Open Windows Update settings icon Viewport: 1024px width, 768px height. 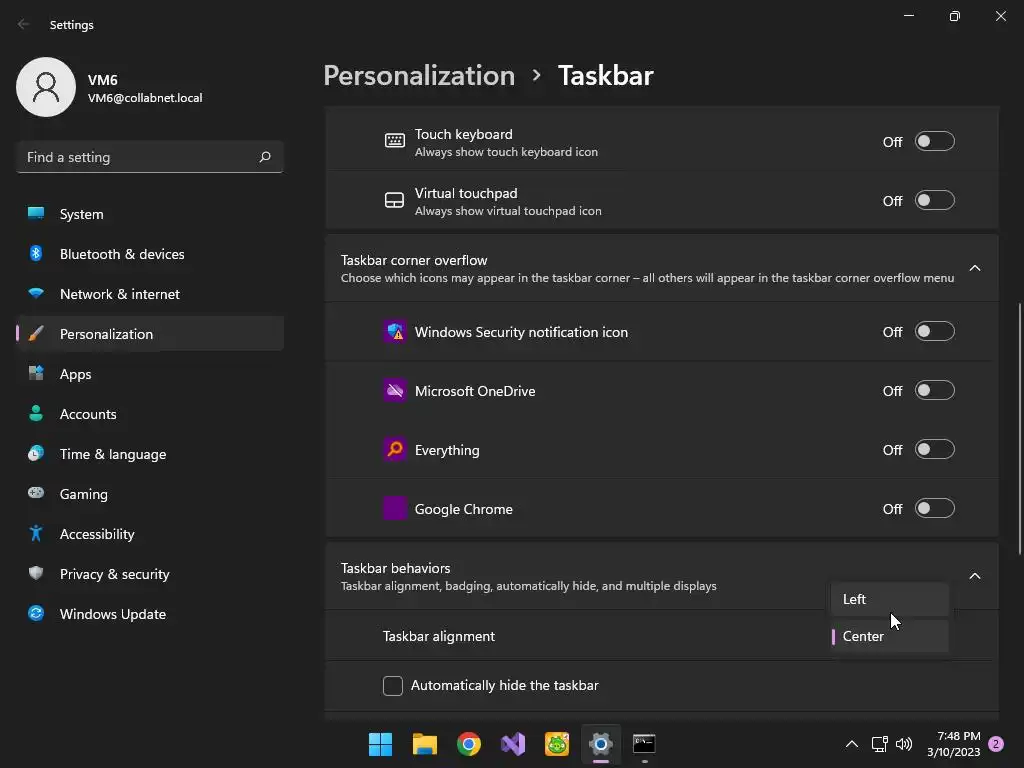(36, 614)
